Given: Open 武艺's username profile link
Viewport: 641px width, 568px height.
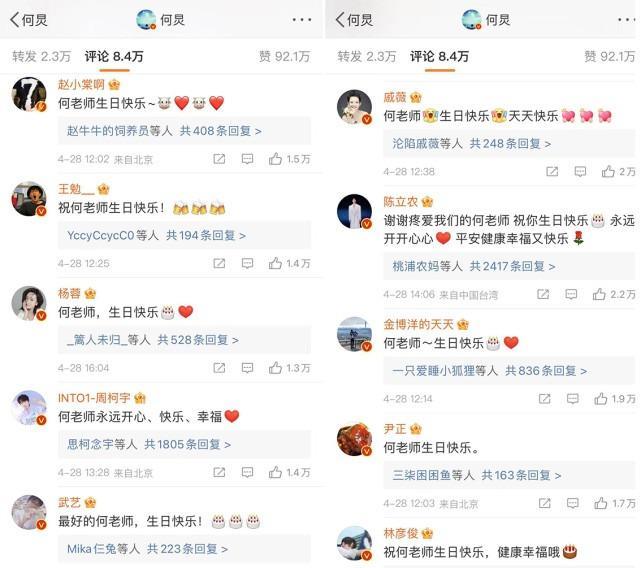Looking at the screenshot, I should pos(69,502).
